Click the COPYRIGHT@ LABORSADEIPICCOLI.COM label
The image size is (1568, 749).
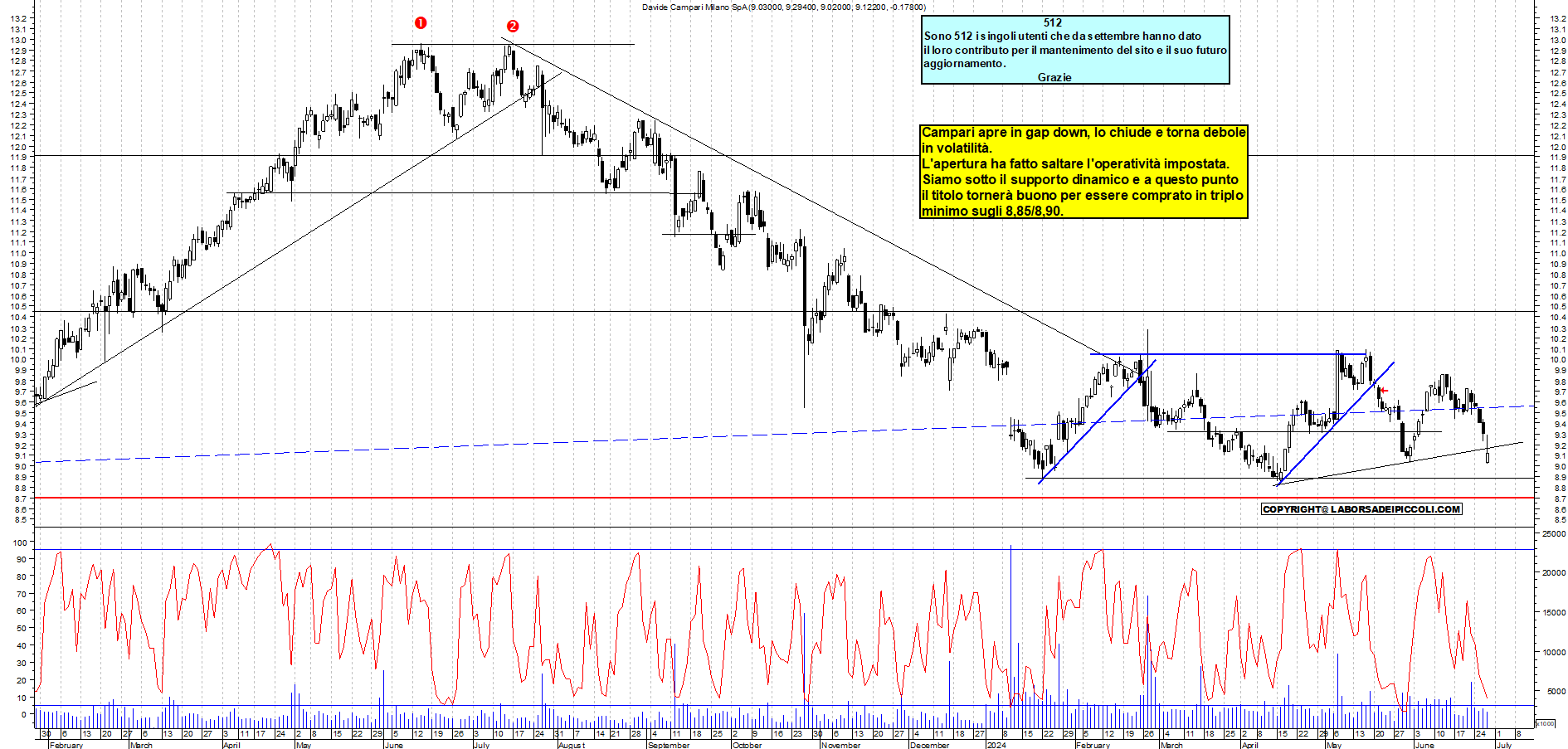coord(1361,509)
